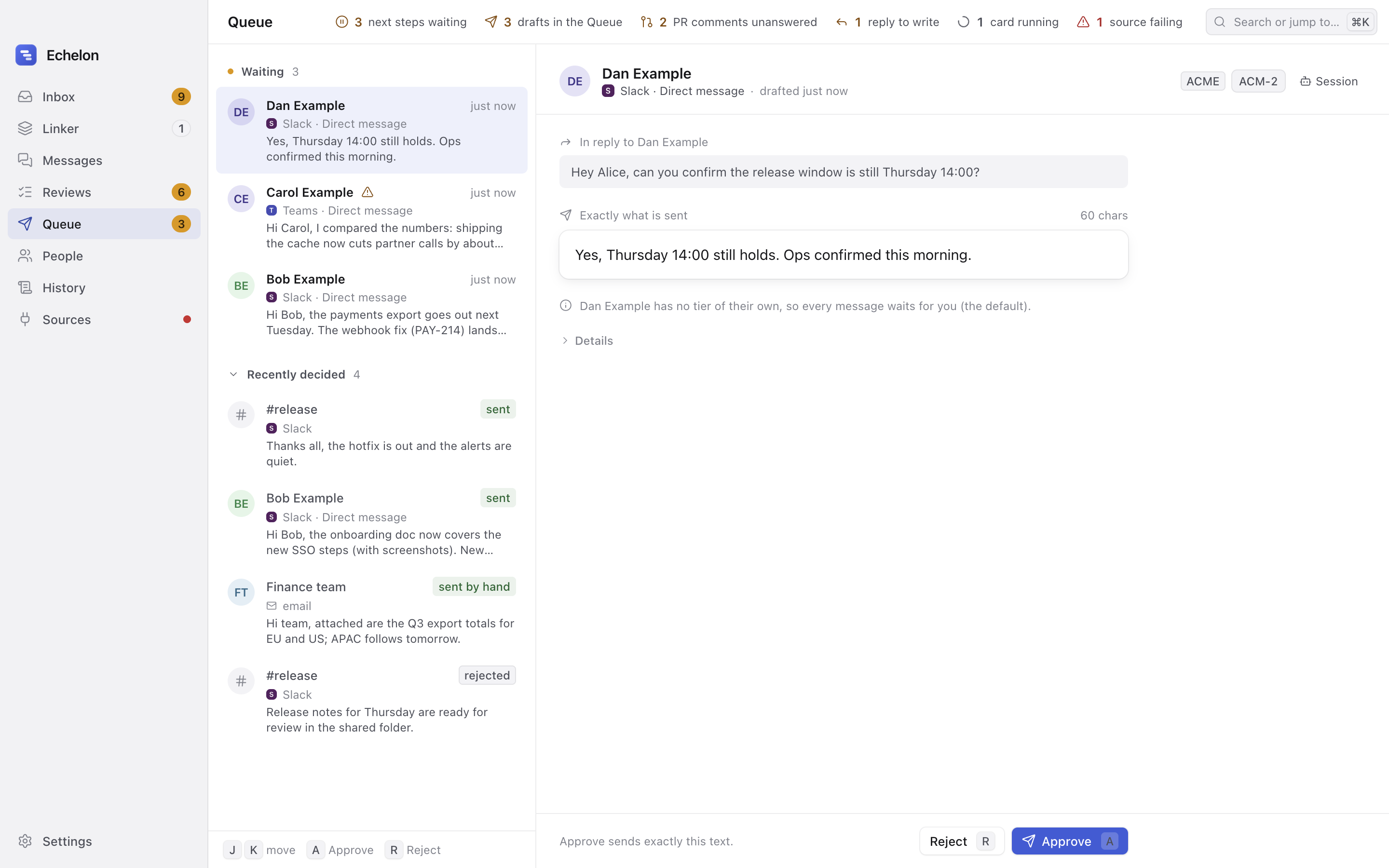Screen dimensions: 1389x868
Task: Open the sent #release hotfix message
Action: pos(371,434)
